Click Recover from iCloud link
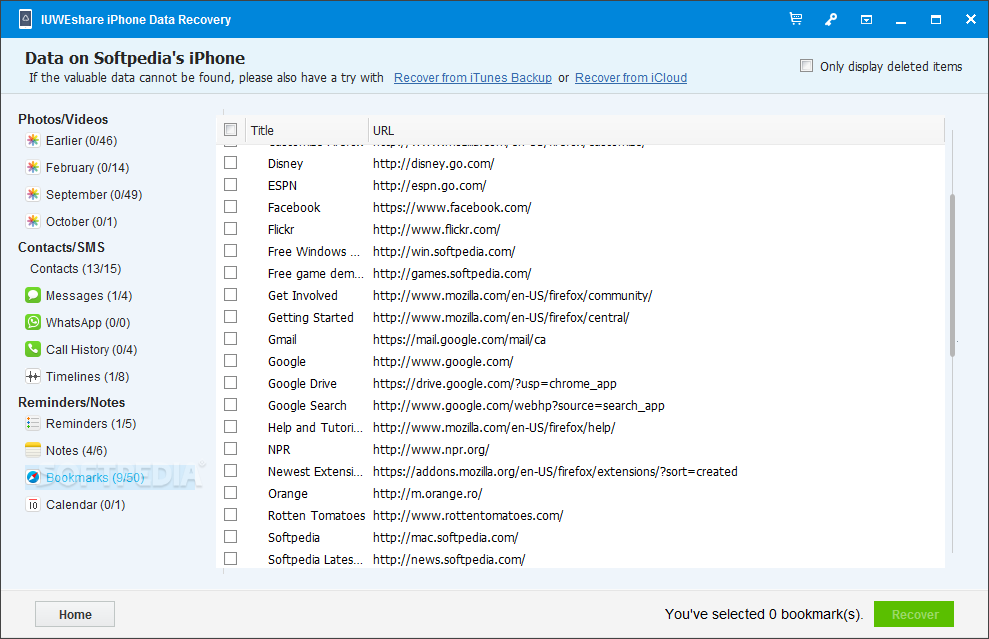The width and height of the screenshot is (989, 639). click(631, 78)
